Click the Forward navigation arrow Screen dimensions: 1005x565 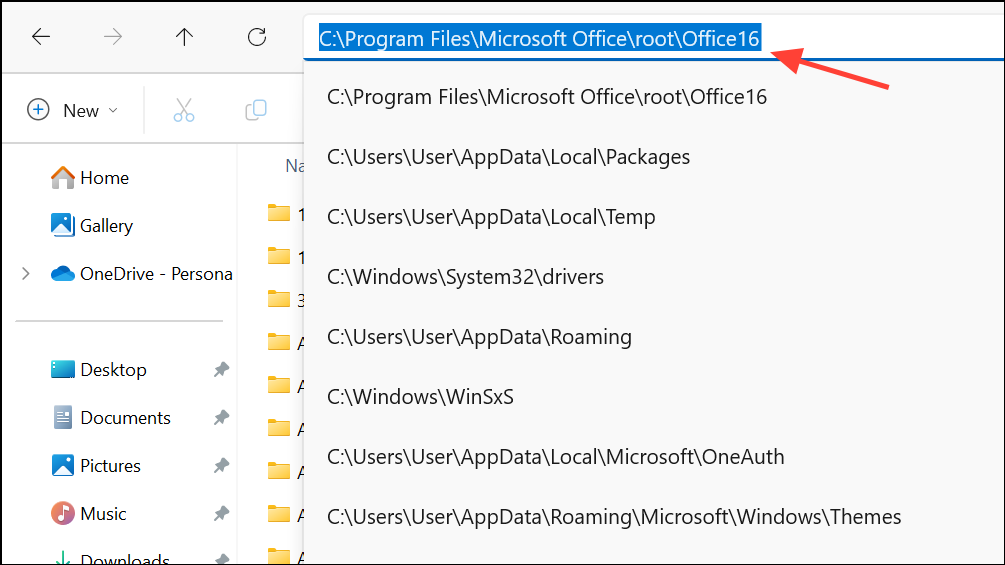pyautogui.click(x=113, y=37)
